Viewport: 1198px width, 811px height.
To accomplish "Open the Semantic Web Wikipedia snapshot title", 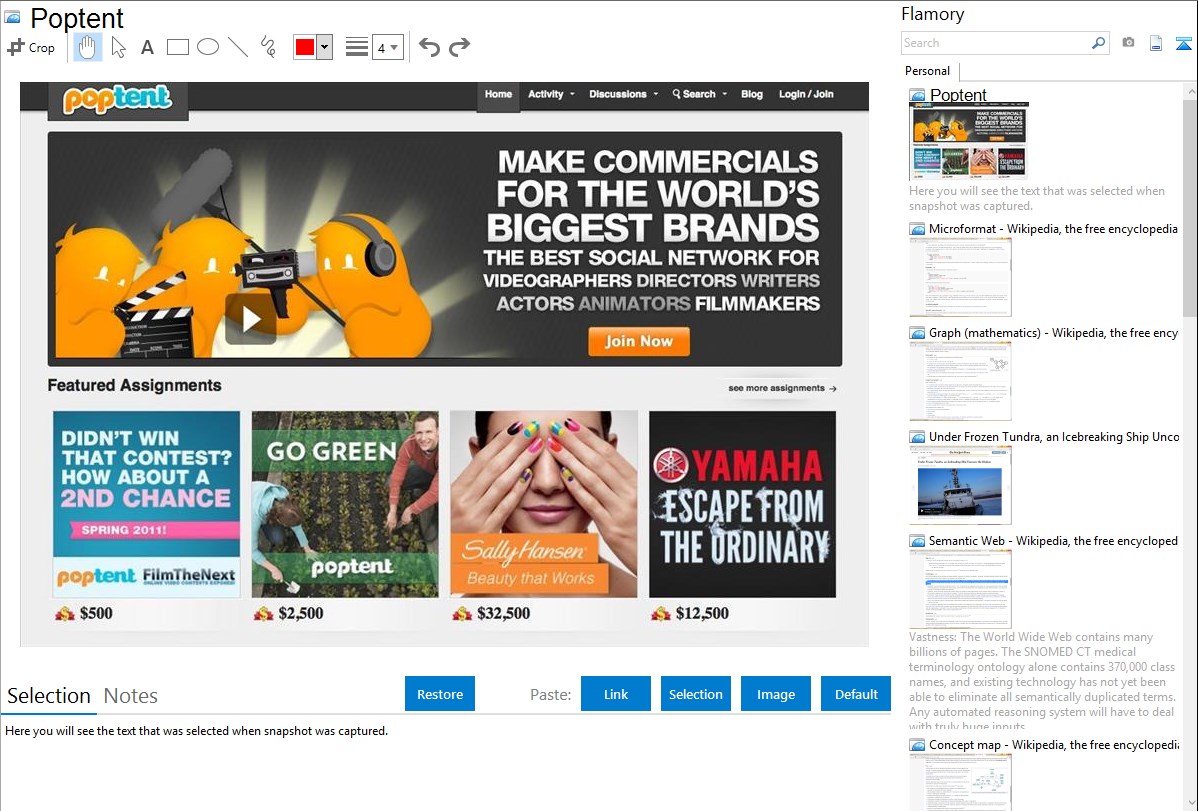I will (1053, 540).
